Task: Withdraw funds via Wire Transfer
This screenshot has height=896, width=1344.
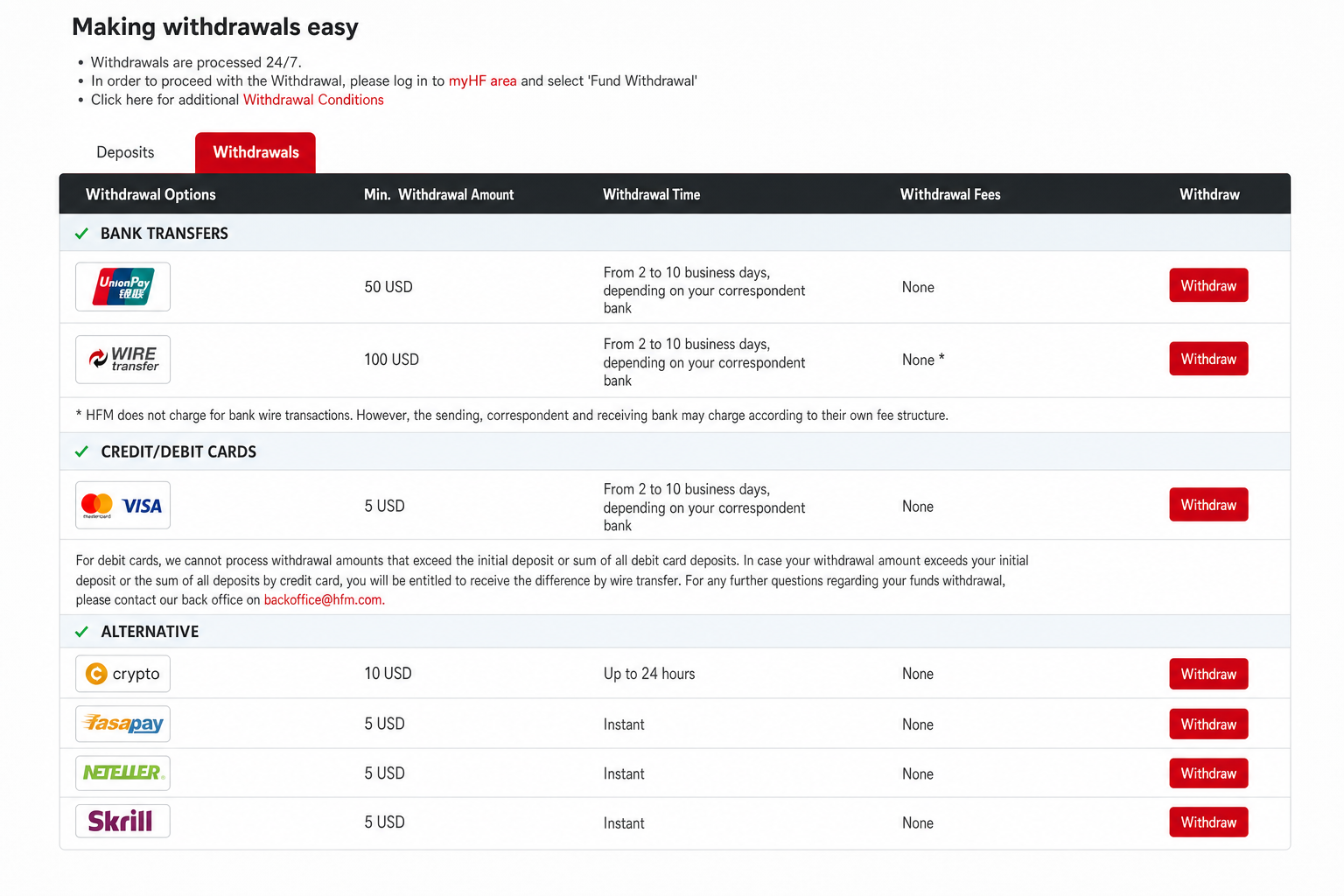Action: 1208,359
